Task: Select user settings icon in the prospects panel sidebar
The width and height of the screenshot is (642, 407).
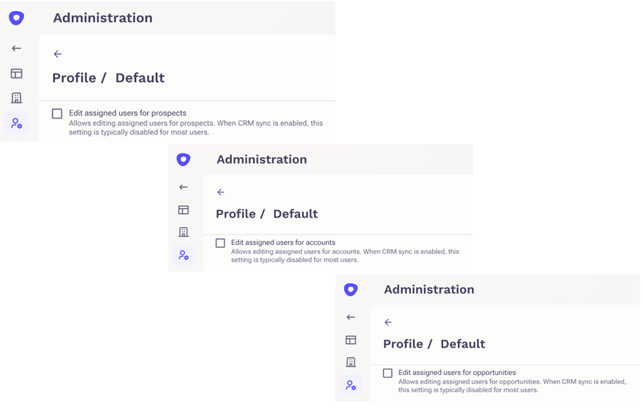Action: 16,123
